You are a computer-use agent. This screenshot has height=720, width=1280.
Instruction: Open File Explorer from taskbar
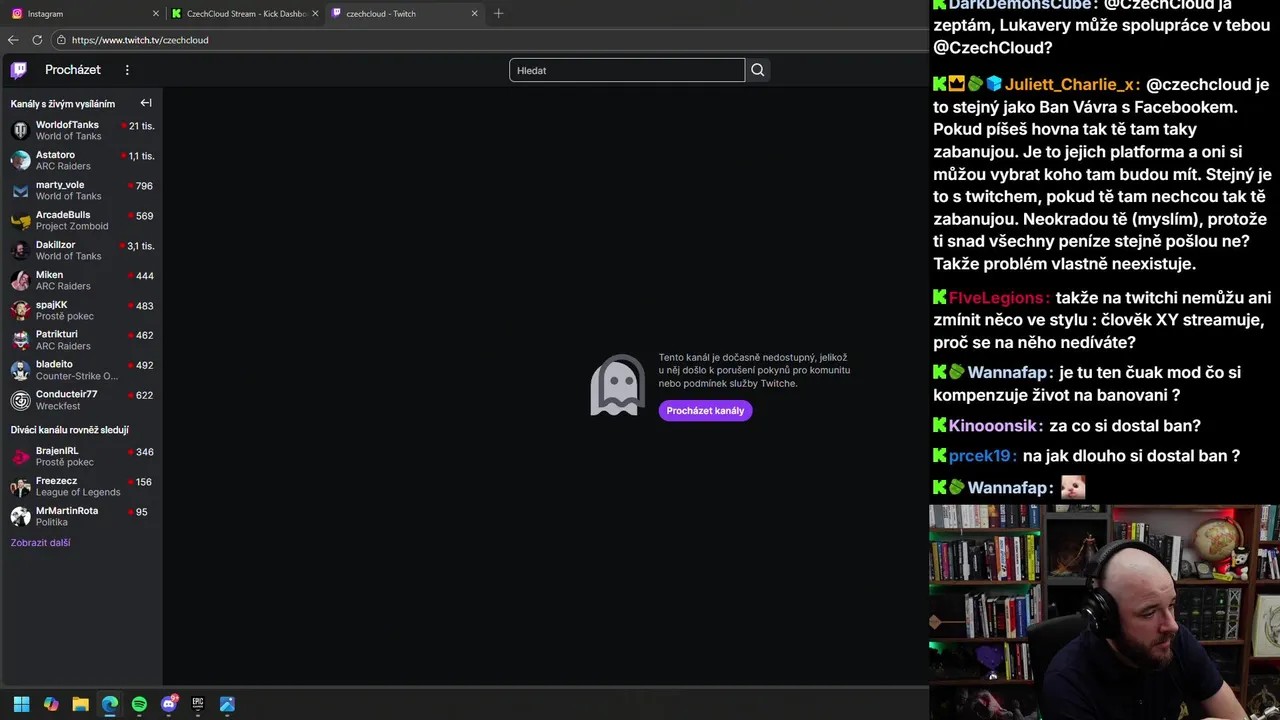click(80, 704)
